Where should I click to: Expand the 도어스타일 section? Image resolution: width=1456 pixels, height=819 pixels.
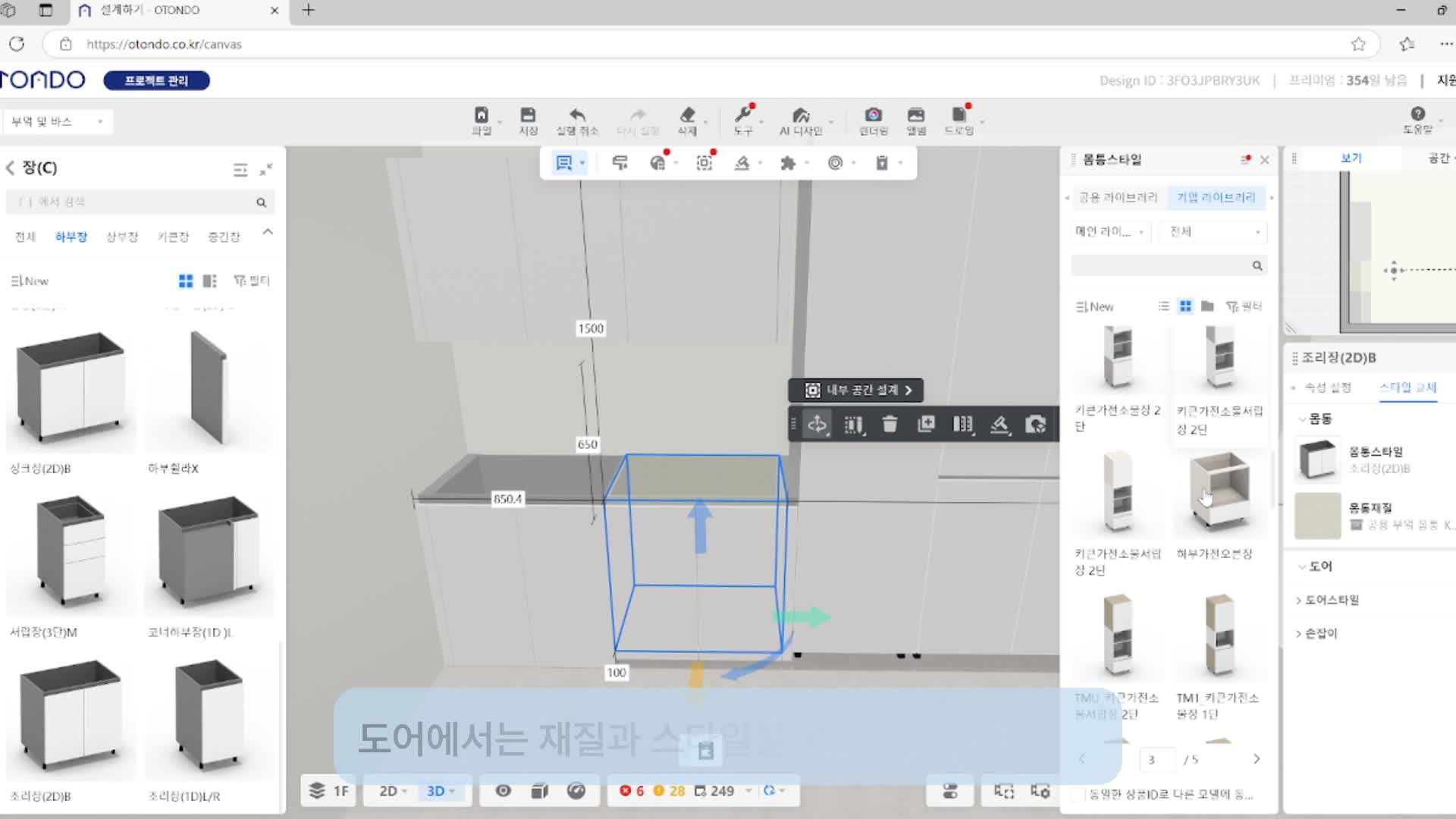1331,600
